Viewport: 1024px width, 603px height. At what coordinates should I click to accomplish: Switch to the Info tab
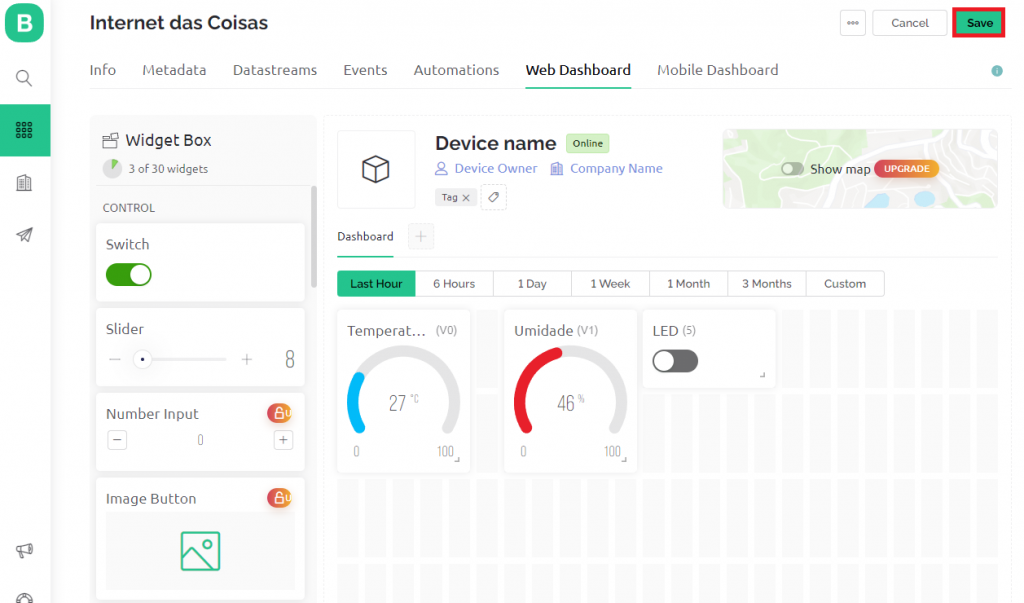click(103, 70)
